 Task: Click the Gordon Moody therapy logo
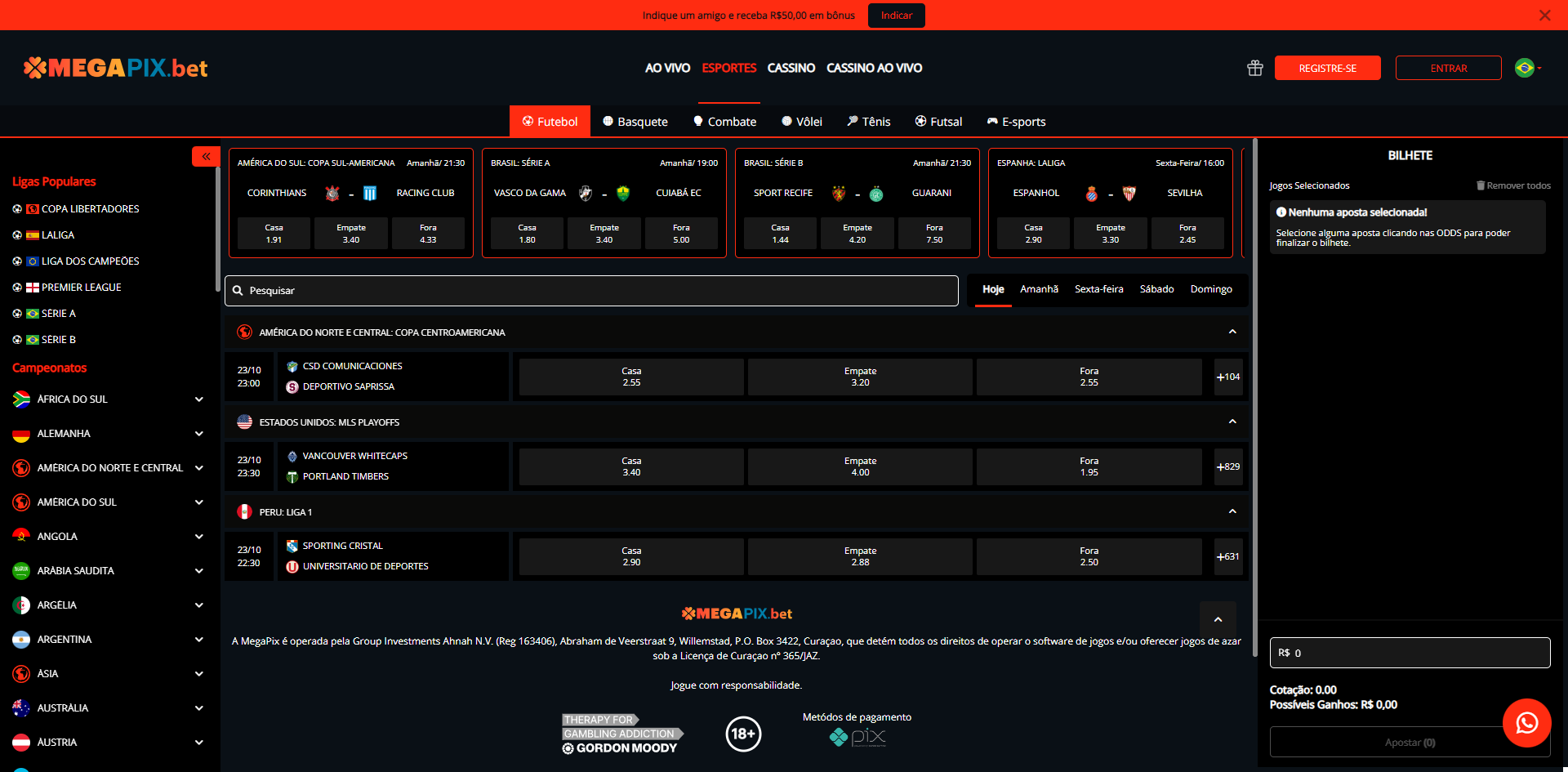[622, 734]
